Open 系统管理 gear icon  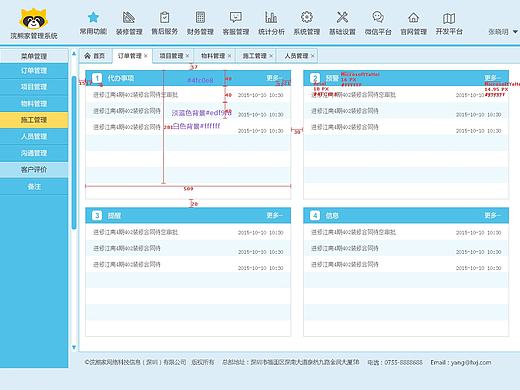[x=307, y=17]
